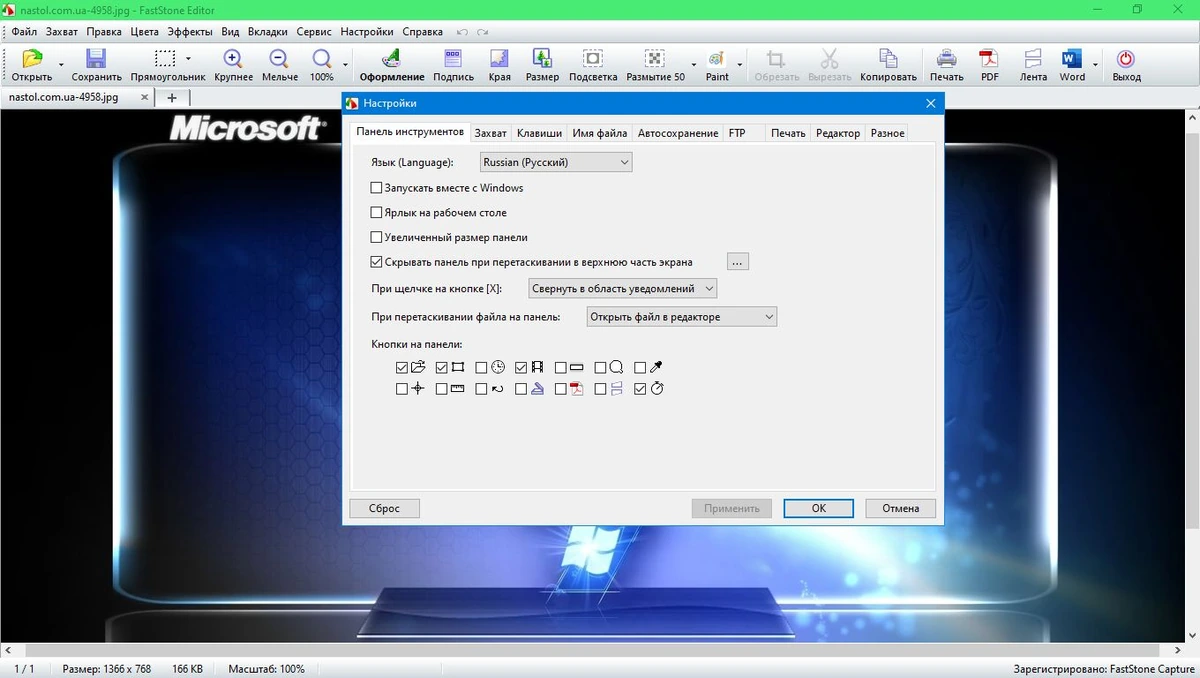Uncheck the stopwatch panel button checkbox

point(641,388)
